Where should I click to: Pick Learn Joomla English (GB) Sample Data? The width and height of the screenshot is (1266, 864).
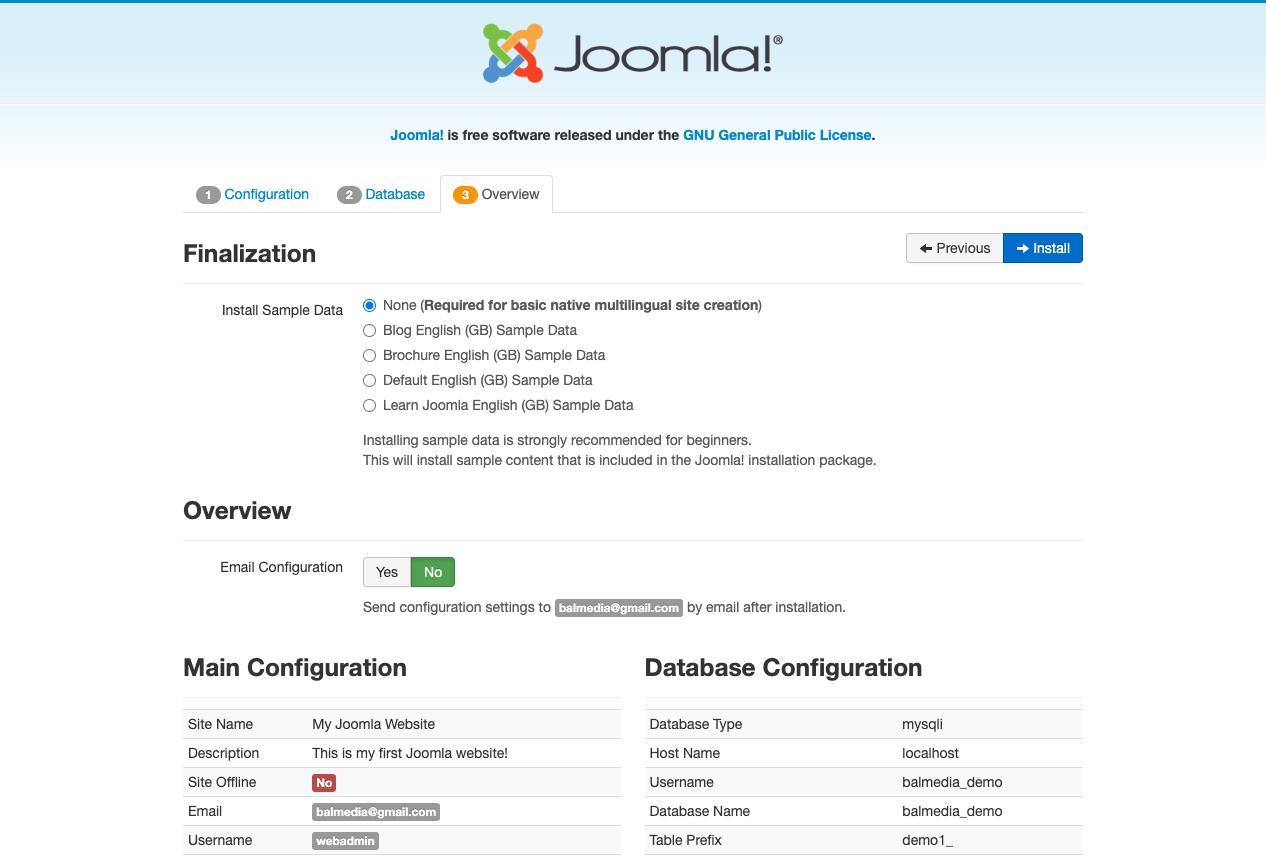point(370,405)
